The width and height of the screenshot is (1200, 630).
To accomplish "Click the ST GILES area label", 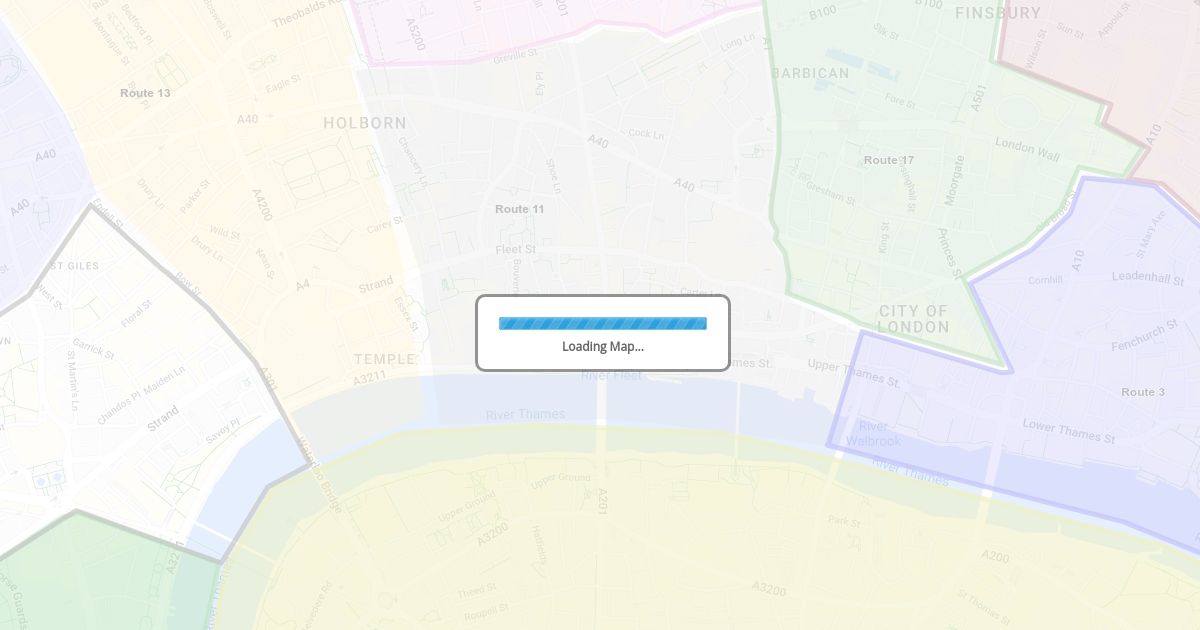I will click(74, 266).
